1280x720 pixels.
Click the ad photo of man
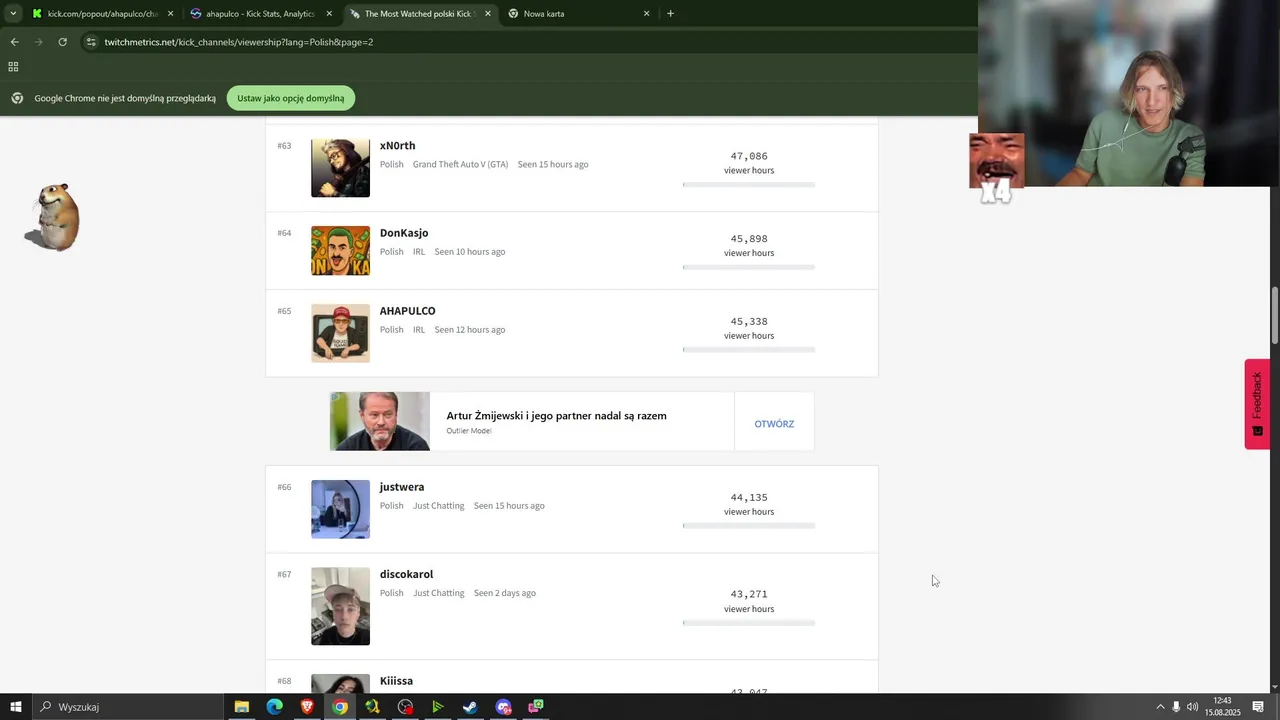tap(380, 421)
